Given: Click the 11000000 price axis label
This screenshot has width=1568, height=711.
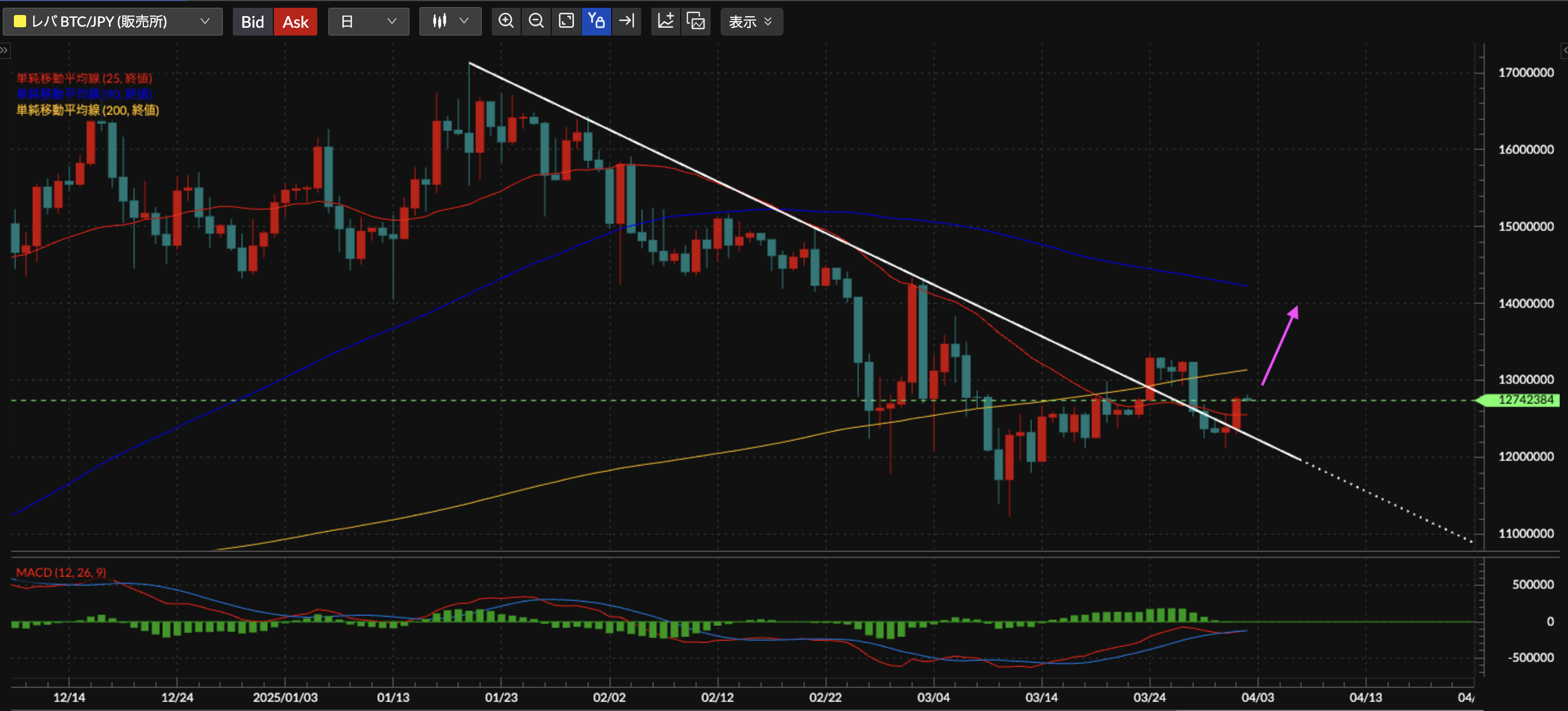Looking at the screenshot, I should [x=1526, y=533].
